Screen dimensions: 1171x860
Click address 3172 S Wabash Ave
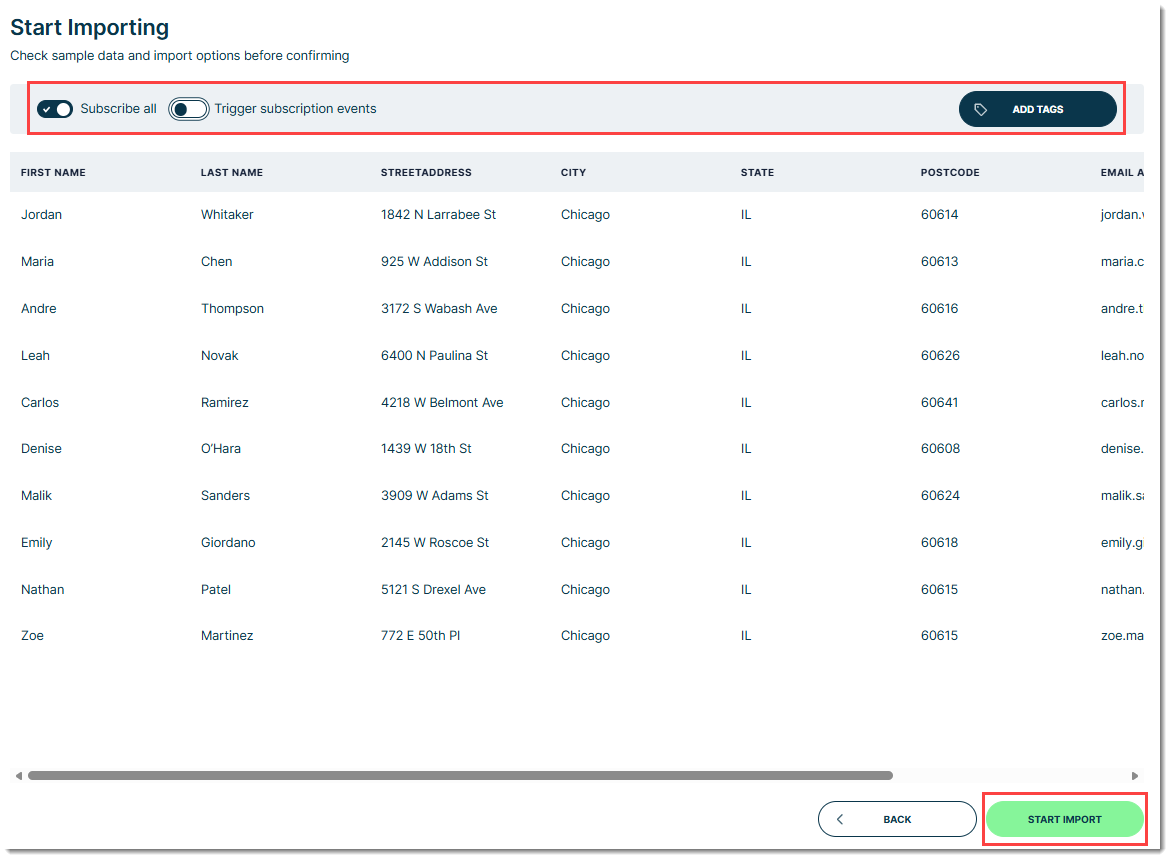[438, 308]
